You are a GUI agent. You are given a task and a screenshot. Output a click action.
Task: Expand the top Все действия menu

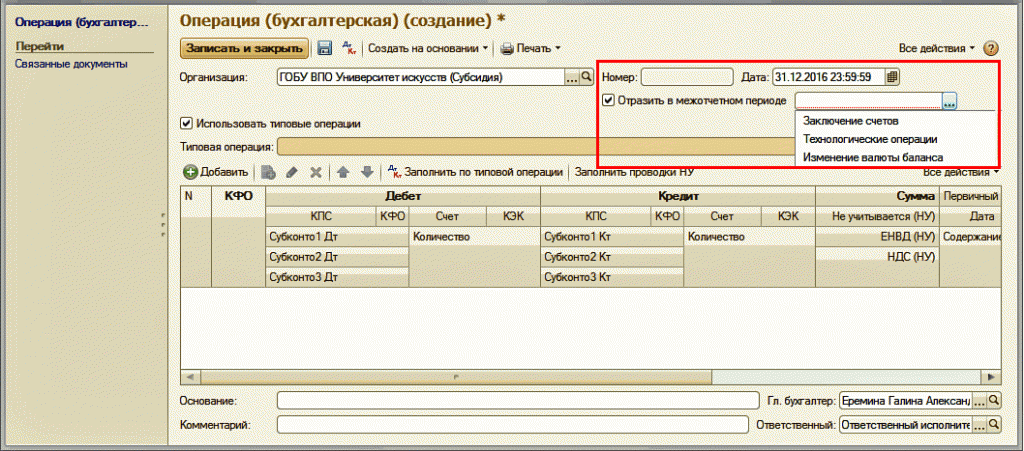tap(936, 48)
